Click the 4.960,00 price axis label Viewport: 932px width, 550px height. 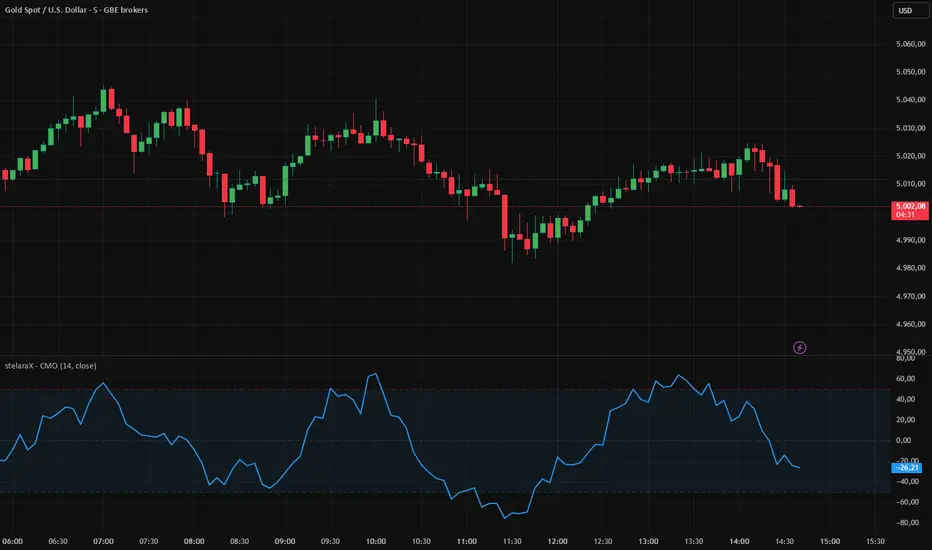click(x=911, y=324)
